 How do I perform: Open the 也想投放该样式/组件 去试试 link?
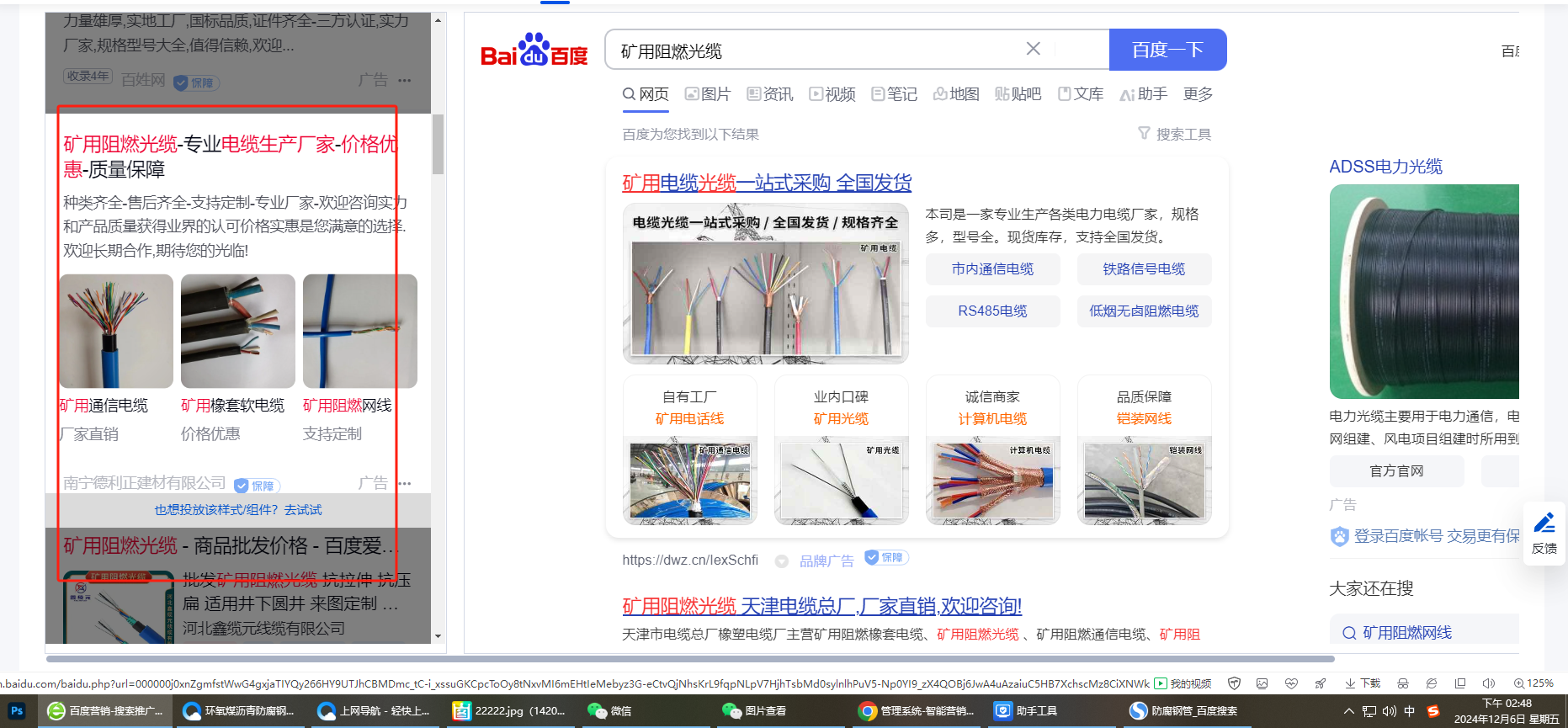pos(238,510)
